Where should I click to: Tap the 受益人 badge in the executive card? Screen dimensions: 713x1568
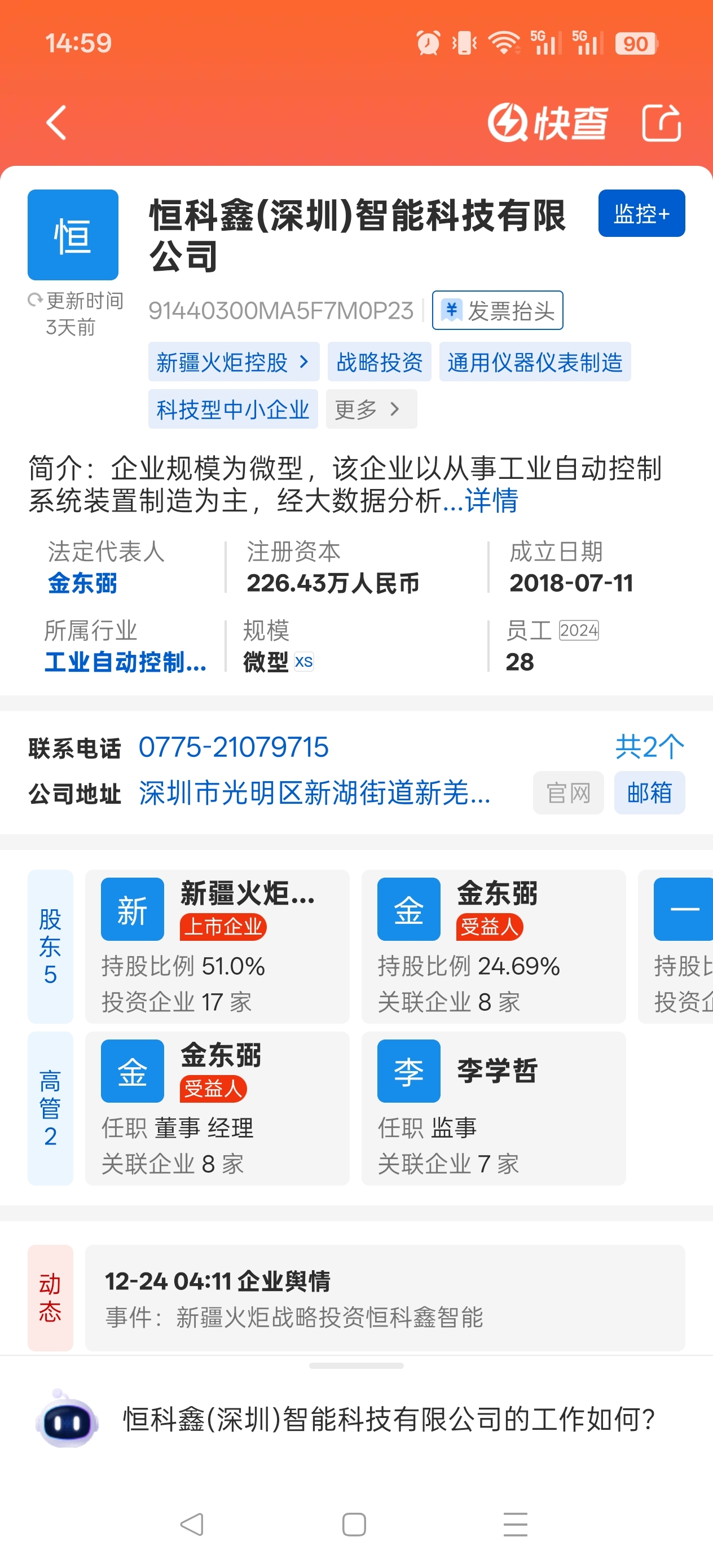pos(213,1089)
